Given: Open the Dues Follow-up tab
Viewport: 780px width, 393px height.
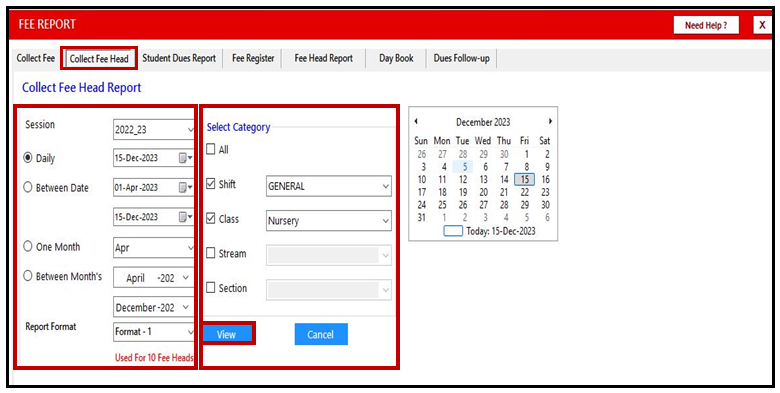Looking at the screenshot, I should 462,58.
